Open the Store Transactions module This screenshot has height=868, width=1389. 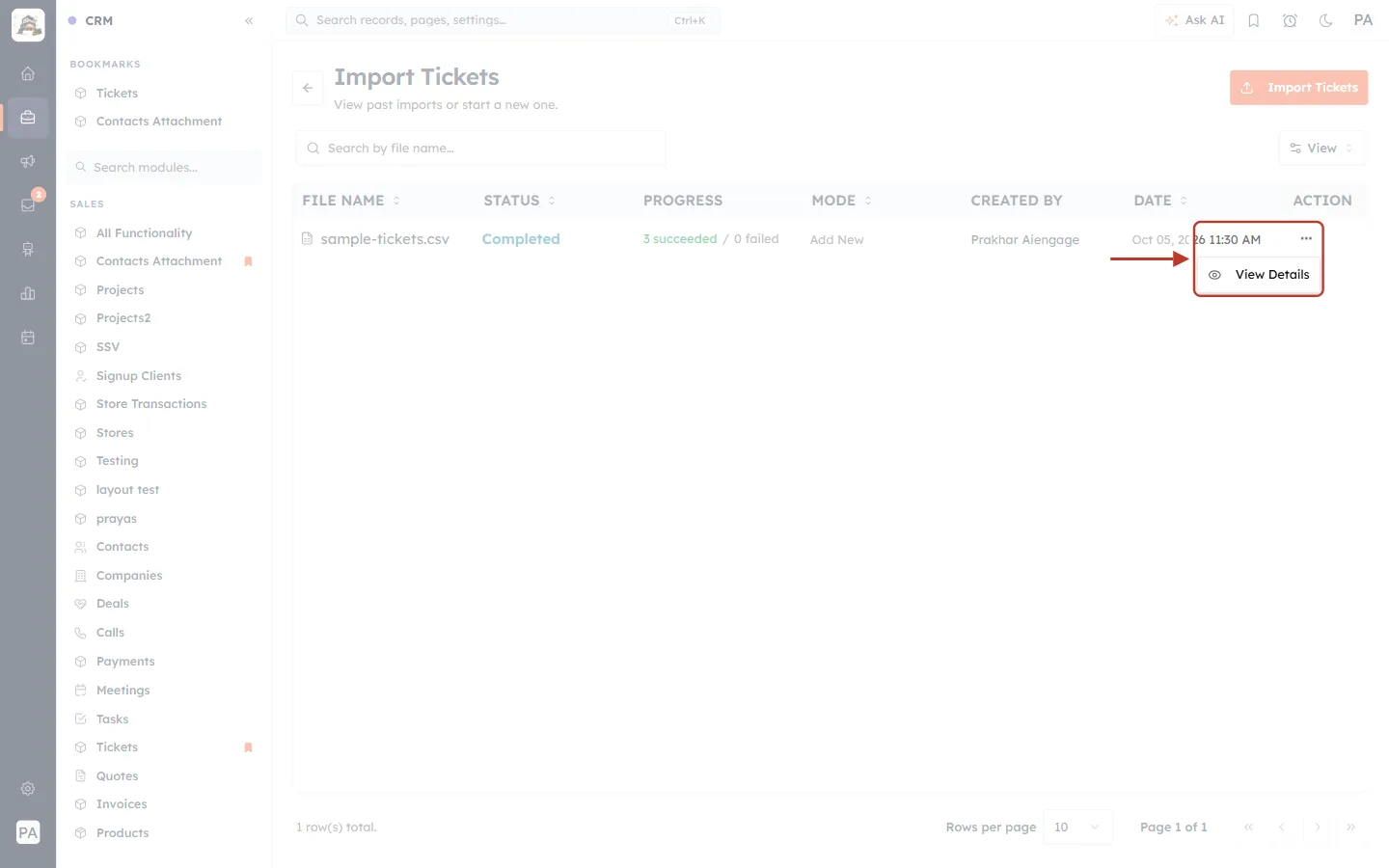point(151,404)
